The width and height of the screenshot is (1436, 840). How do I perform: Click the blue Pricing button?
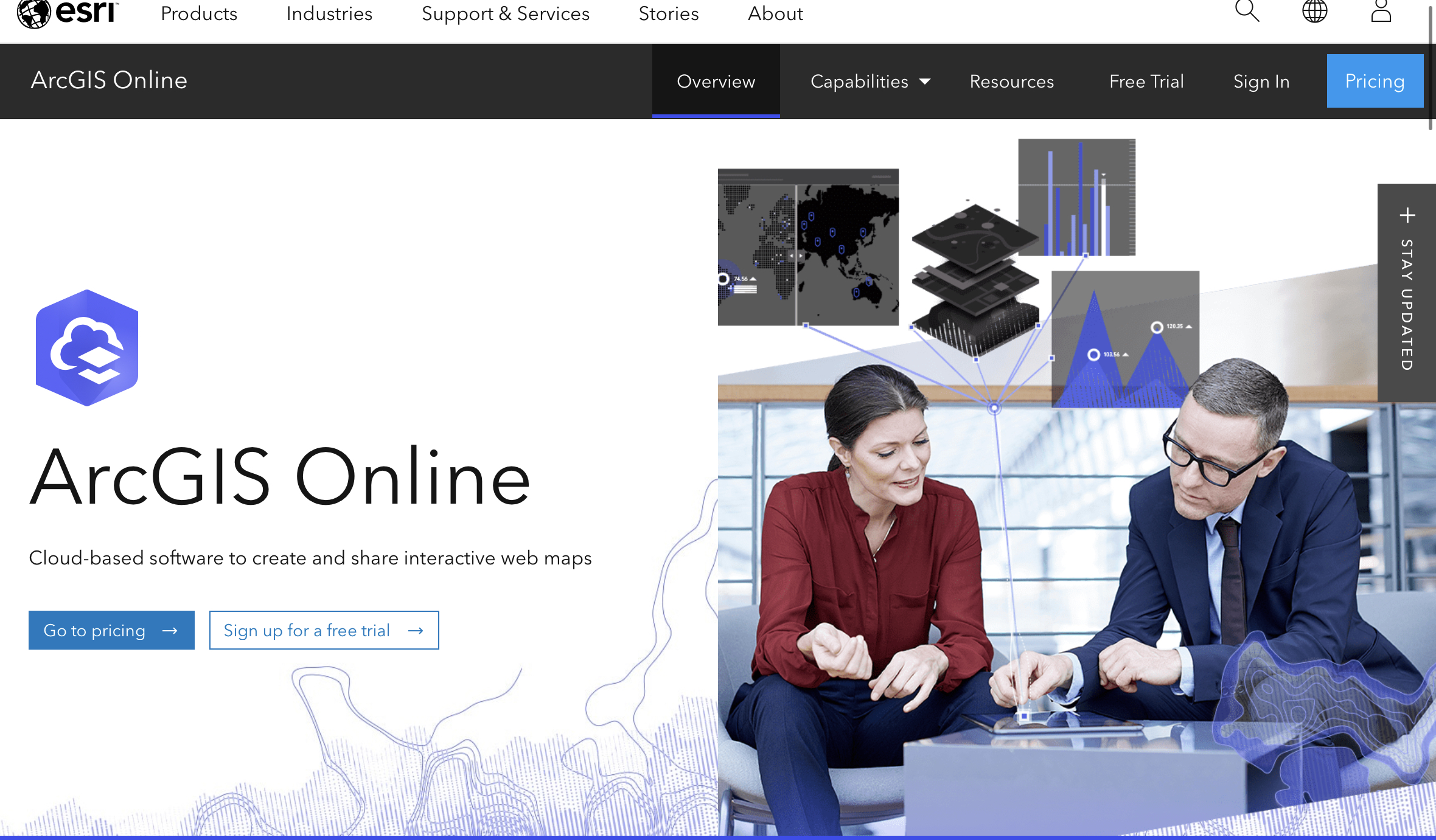click(1375, 81)
